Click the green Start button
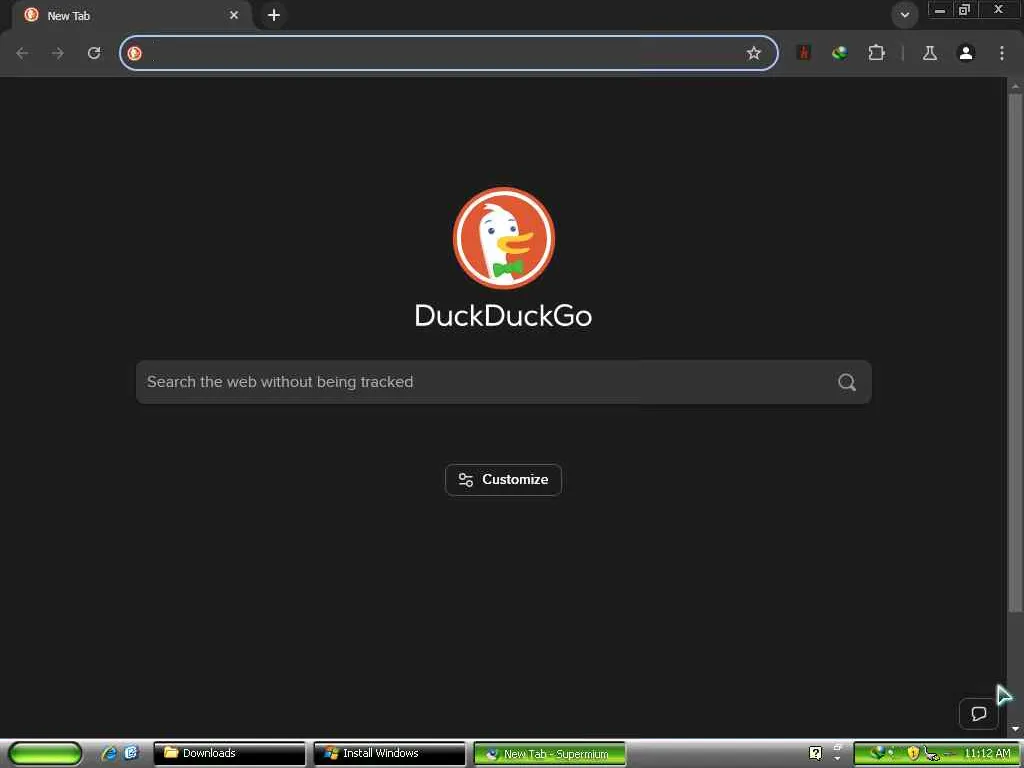 pos(45,753)
